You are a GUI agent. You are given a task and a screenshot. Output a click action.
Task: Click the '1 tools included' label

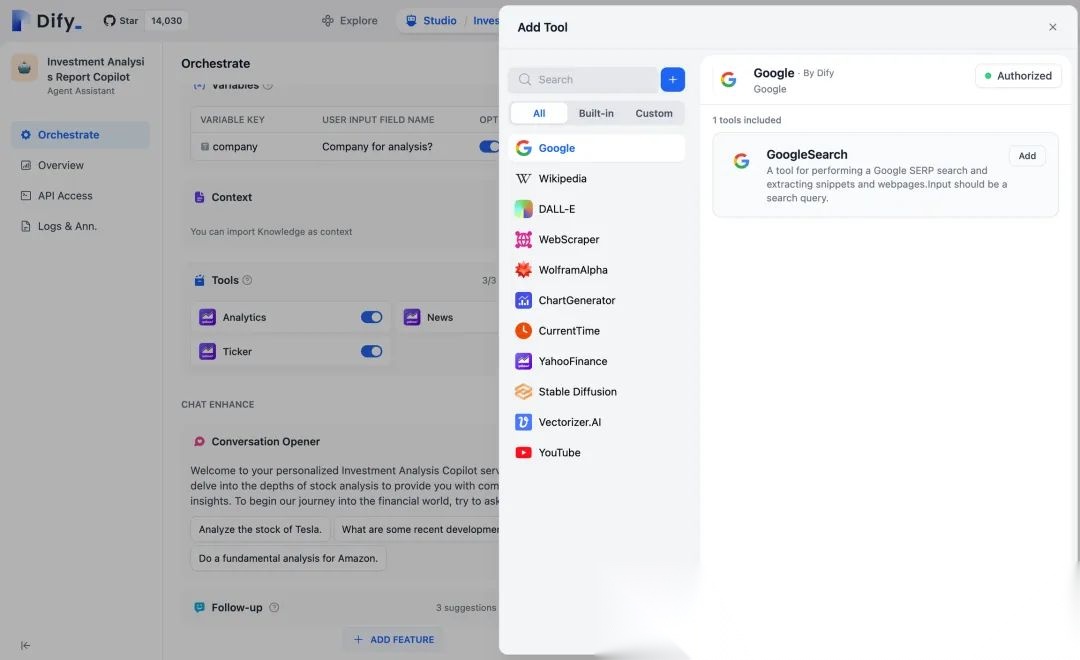747,120
